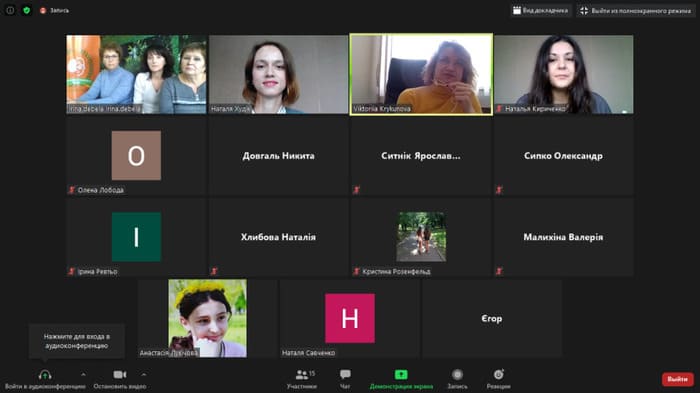Toggle the camera with the stop video icon
Image resolution: width=700 pixels, height=393 pixels.
pos(120,375)
